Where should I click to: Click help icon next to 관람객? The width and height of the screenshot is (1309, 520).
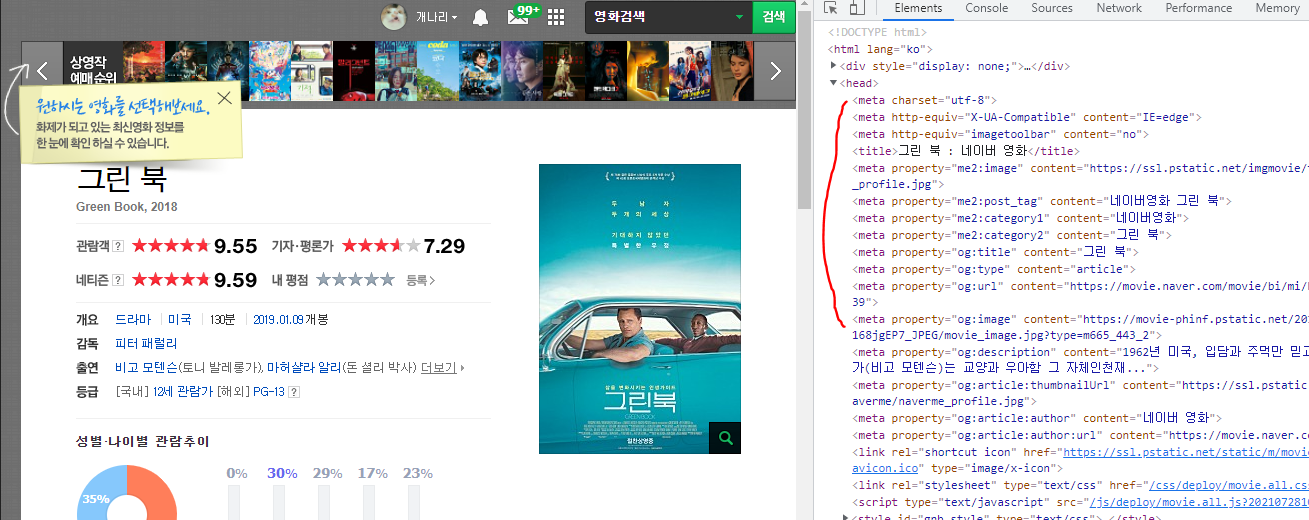click(x=118, y=246)
